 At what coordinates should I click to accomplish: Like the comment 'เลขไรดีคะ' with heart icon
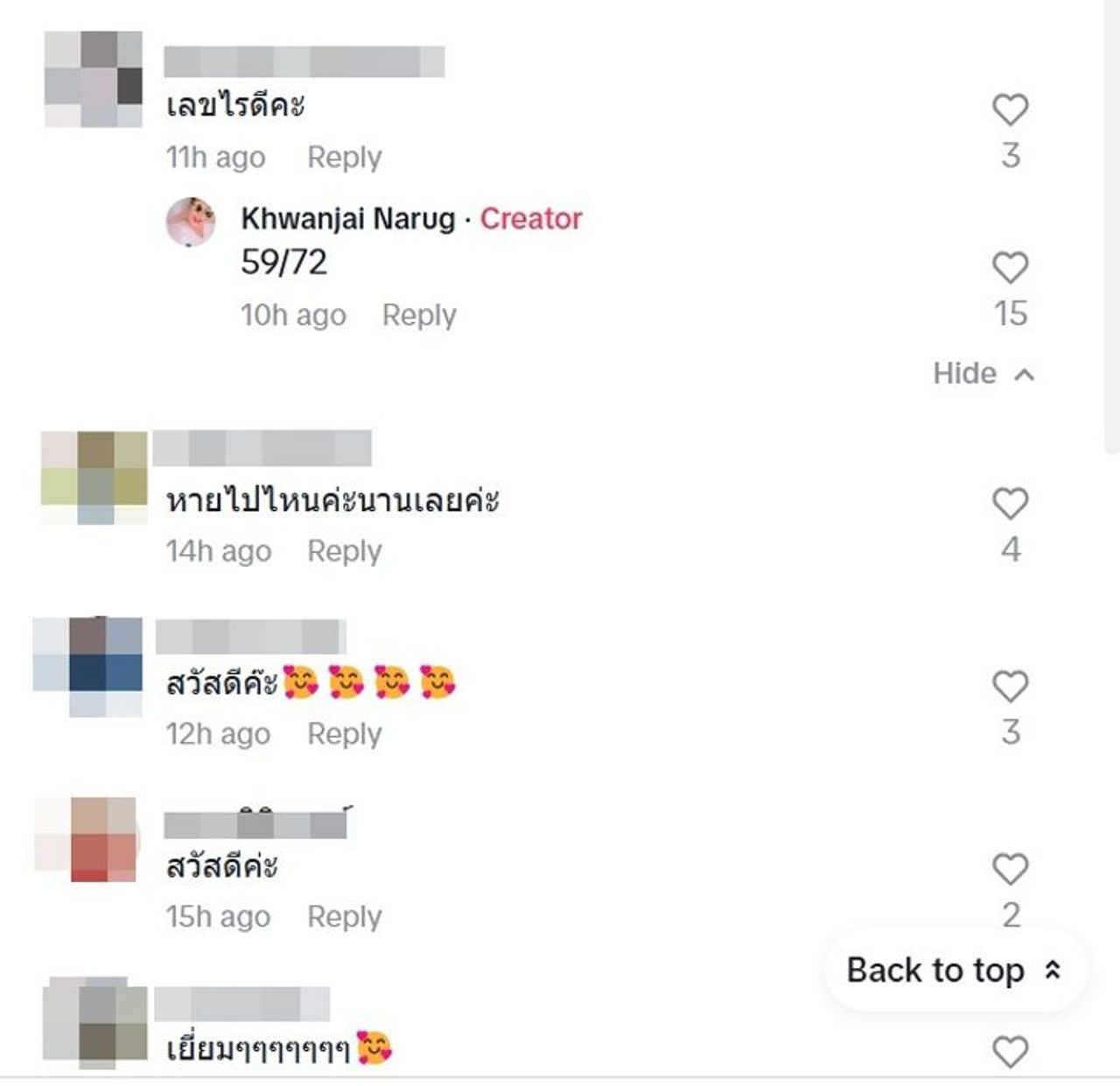tap(1010, 109)
